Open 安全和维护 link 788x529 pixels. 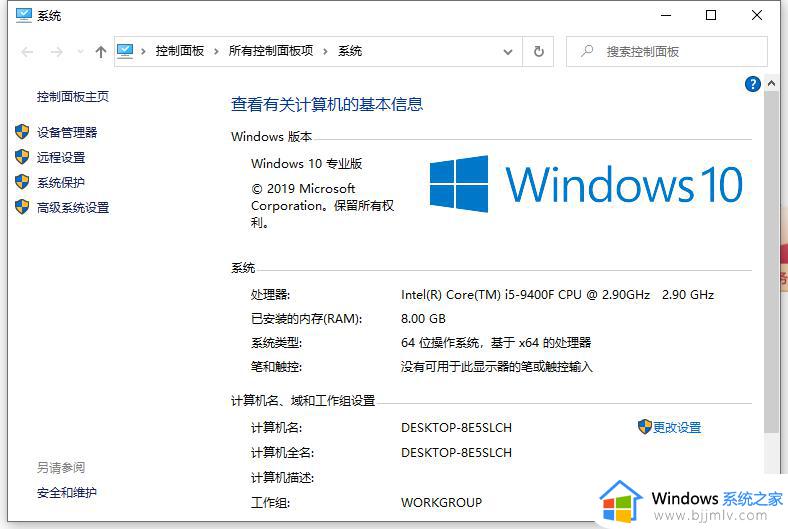(67, 493)
